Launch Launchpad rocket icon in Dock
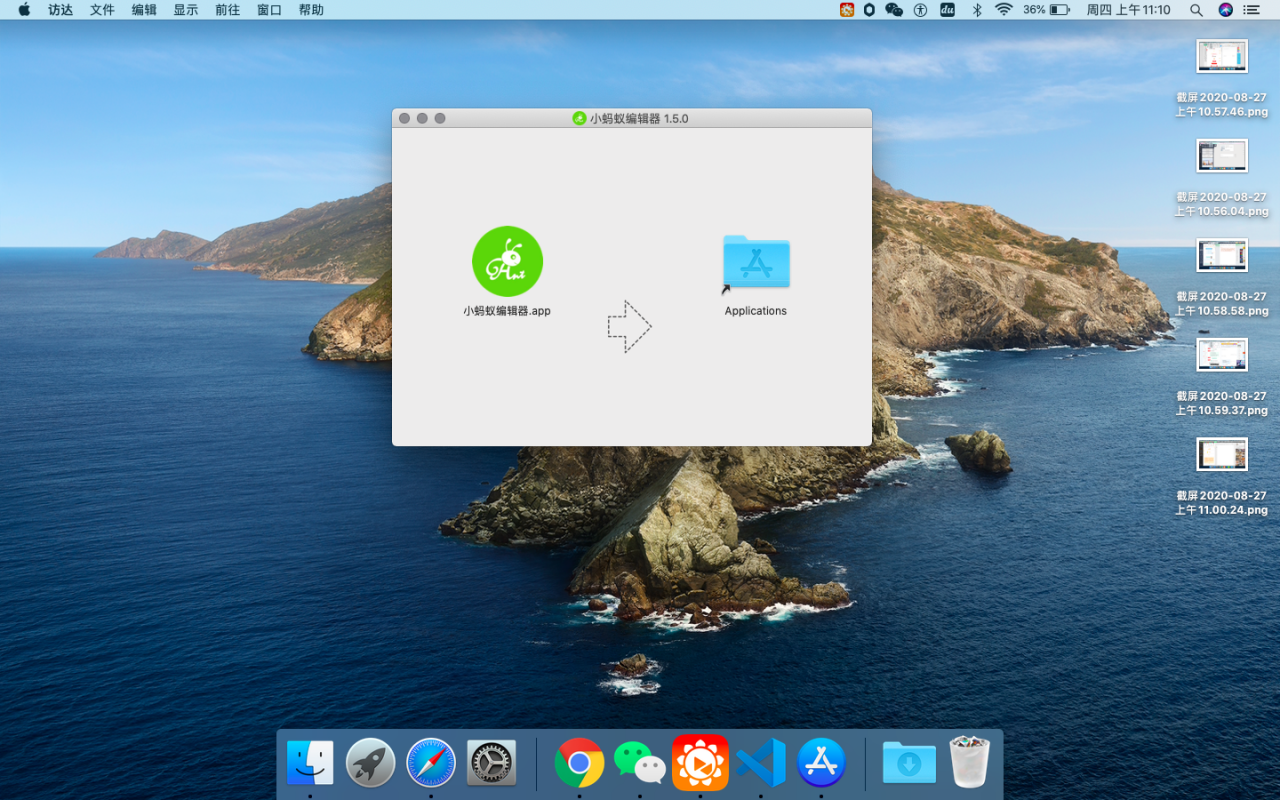This screenshot has height=800, width=1280. [370, 763]
